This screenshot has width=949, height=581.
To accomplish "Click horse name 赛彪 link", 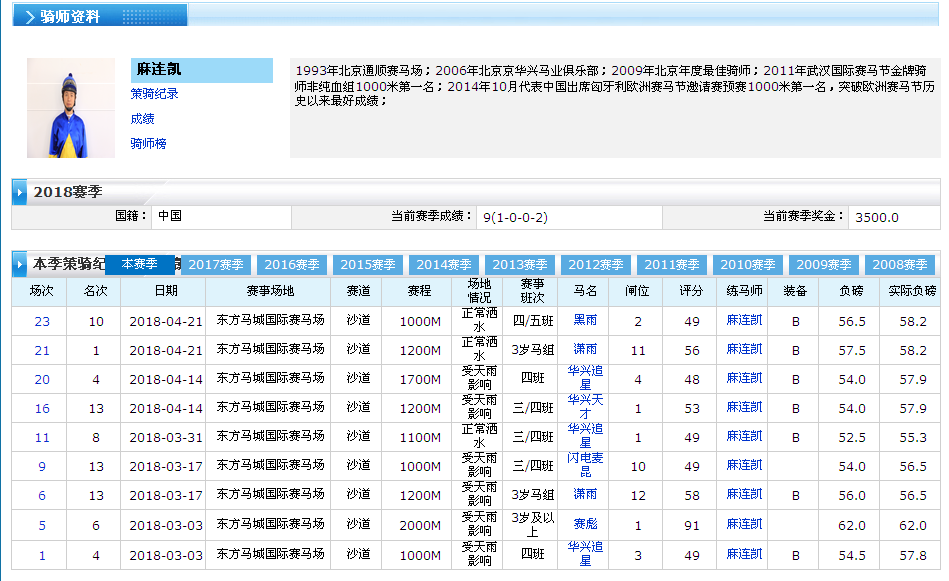I will 585,523.
